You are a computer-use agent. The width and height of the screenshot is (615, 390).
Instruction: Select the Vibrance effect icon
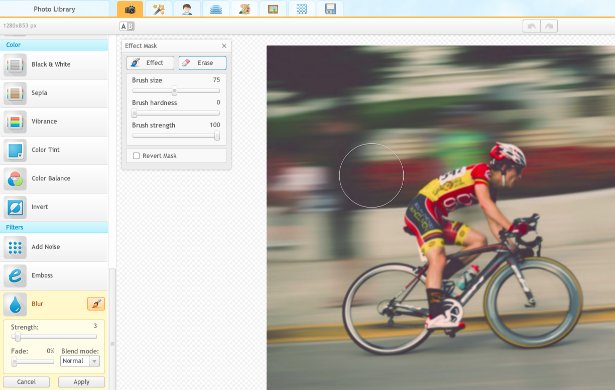[15, 122]
